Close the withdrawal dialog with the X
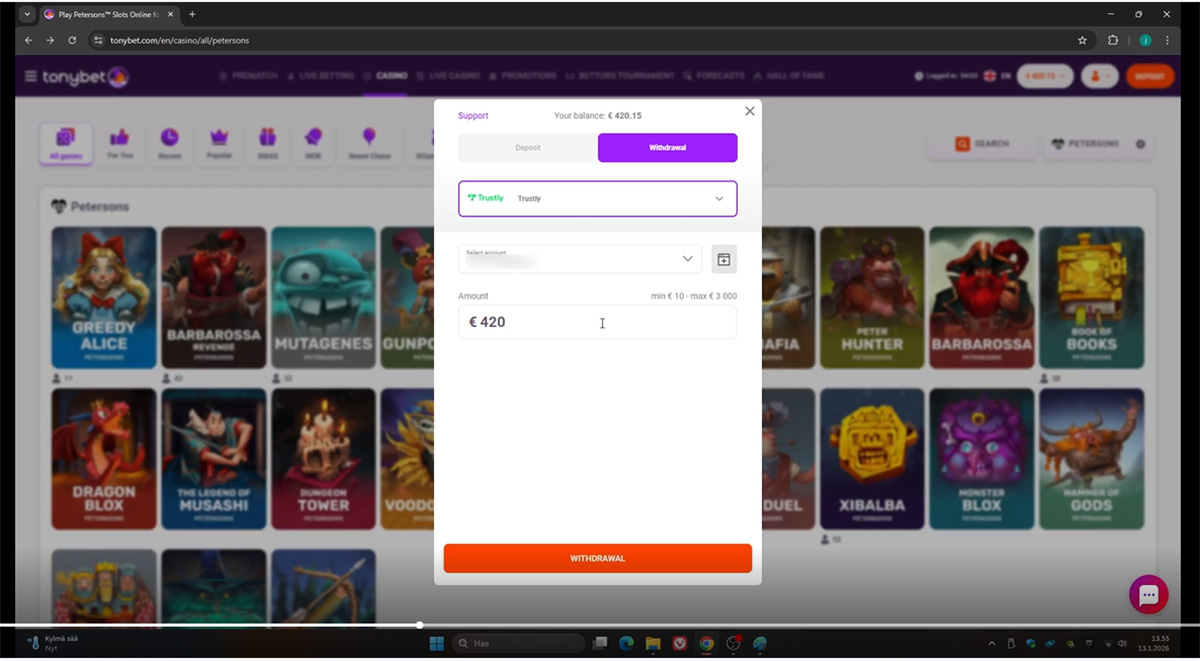Image resolution: width=1200 pixels, height=661 pixels. pos(750,111)
